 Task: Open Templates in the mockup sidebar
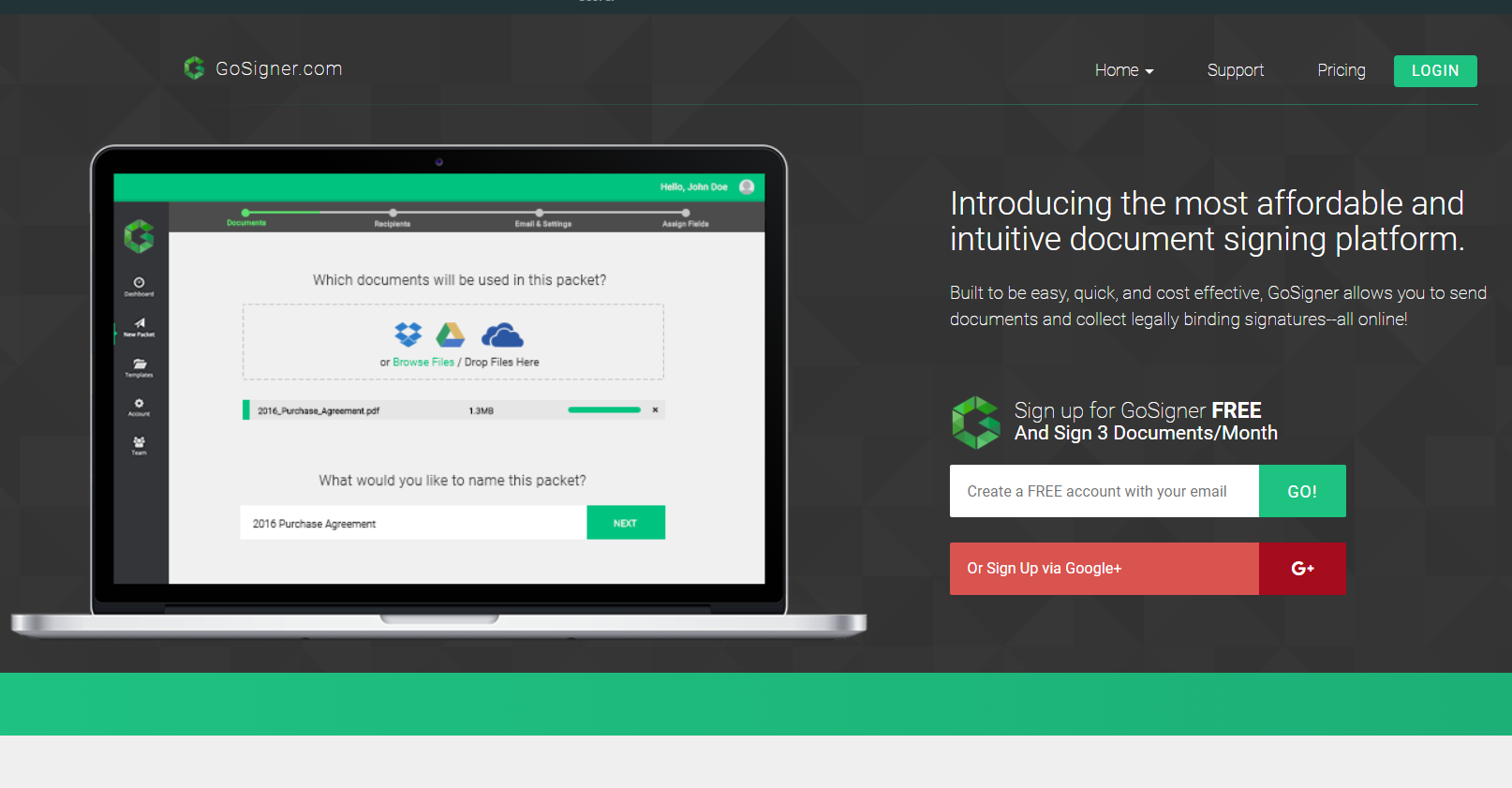139,367
